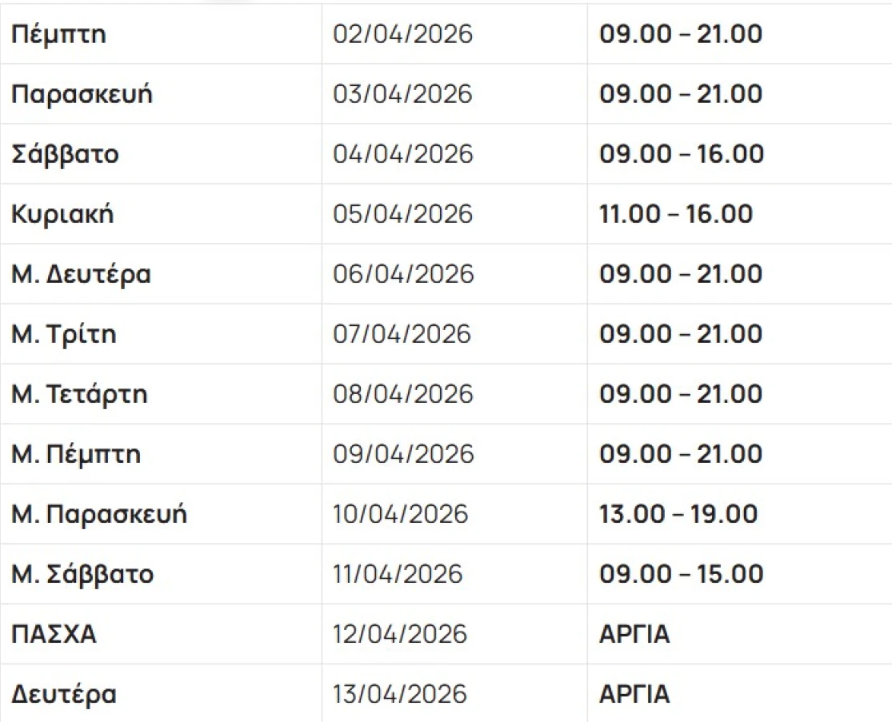893x726 pixels.
Task: Click the Πέμπτη day cell
Action: [x=59, y=35]
